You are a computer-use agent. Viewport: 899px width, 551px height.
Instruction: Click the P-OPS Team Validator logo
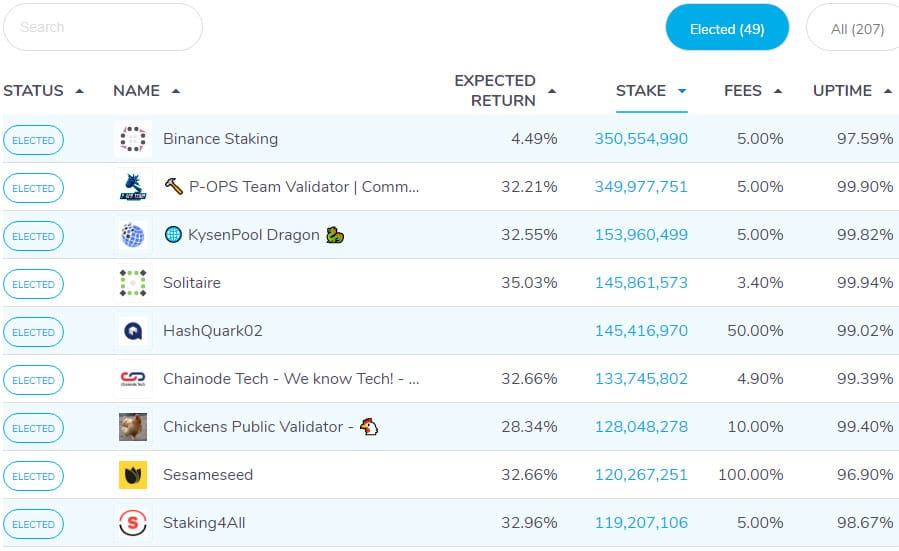(x=133, y=187)
